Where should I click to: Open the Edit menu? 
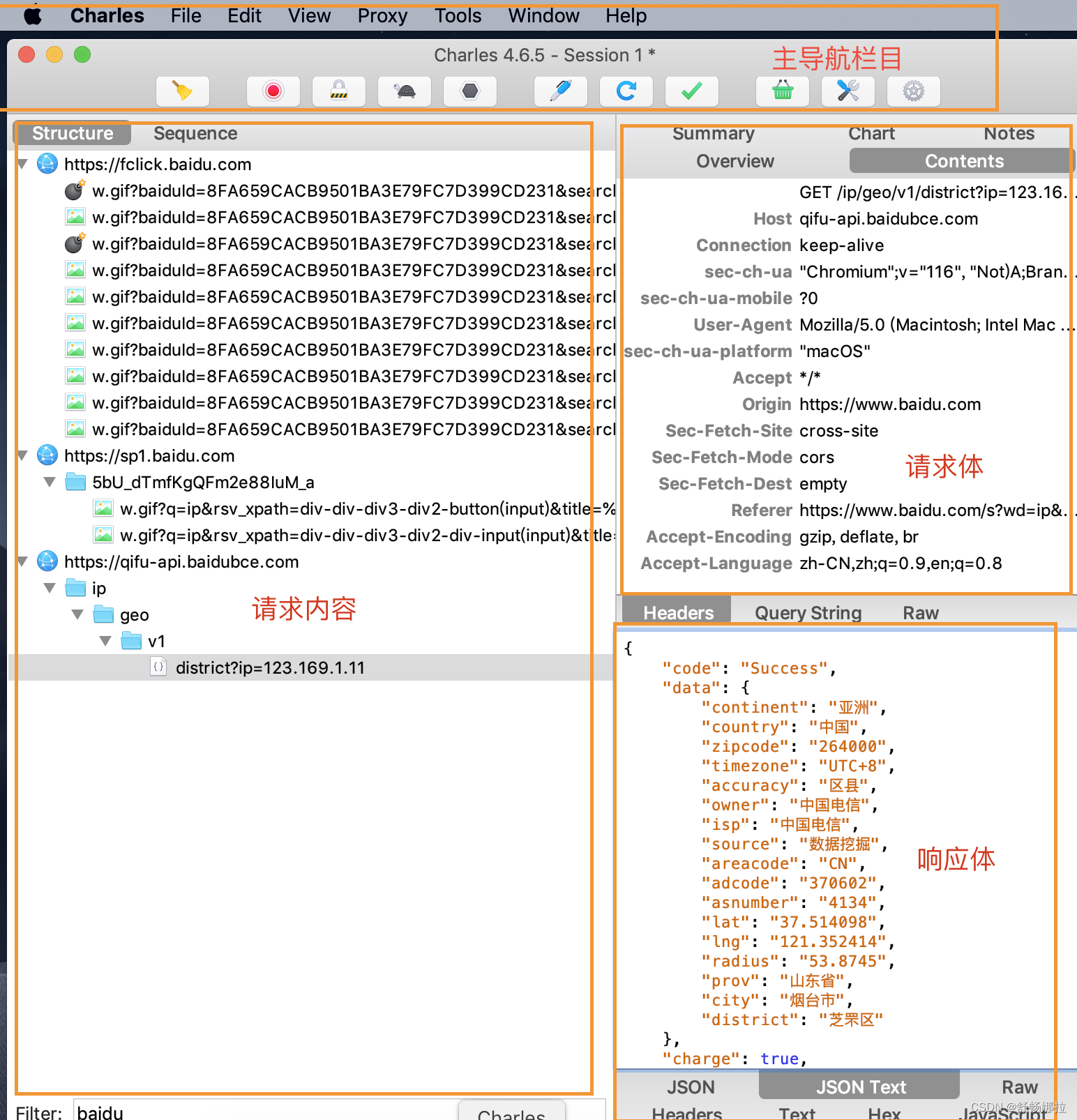point(245,15)
